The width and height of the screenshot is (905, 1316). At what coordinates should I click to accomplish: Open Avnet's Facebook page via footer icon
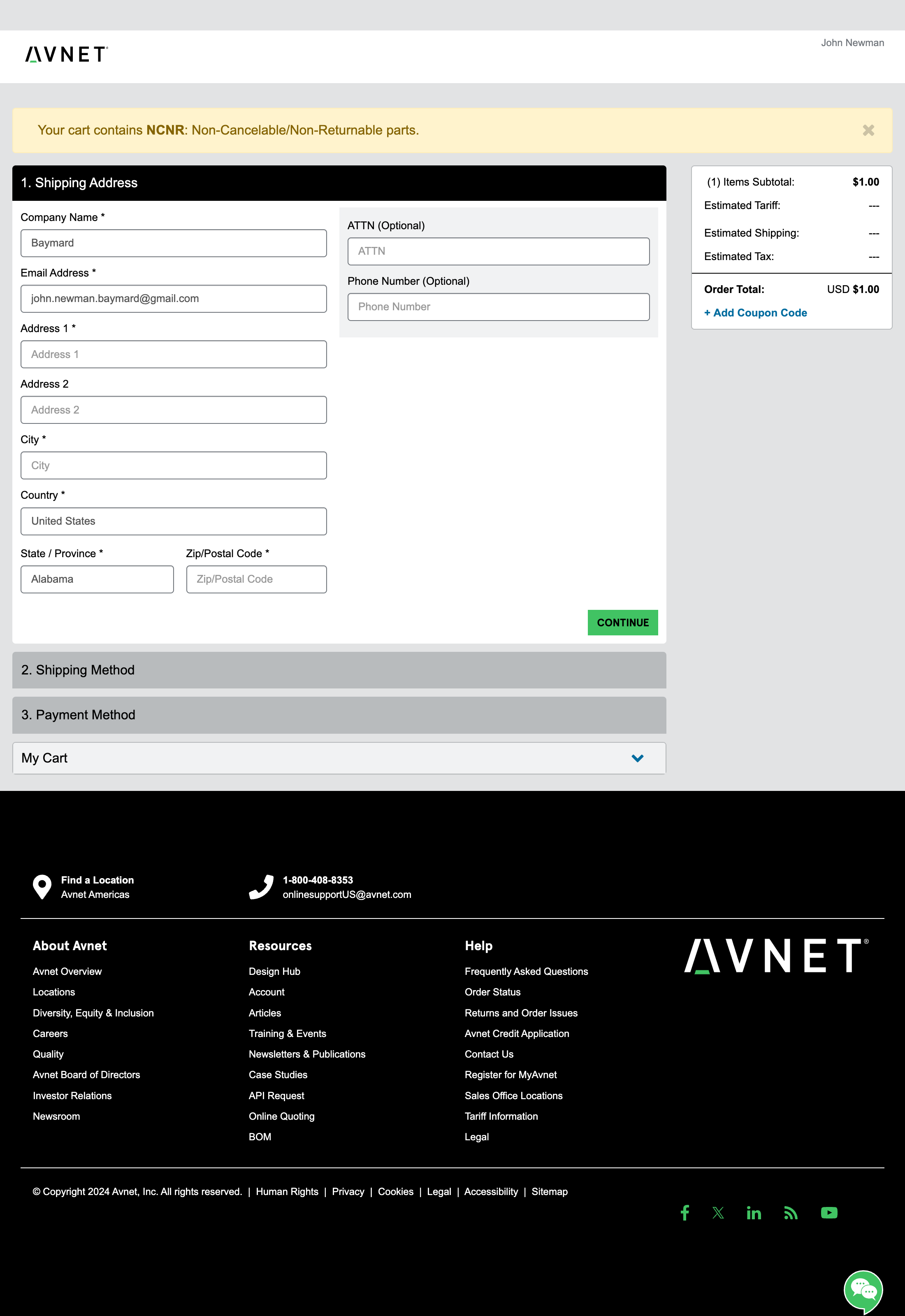point(685,1213)
